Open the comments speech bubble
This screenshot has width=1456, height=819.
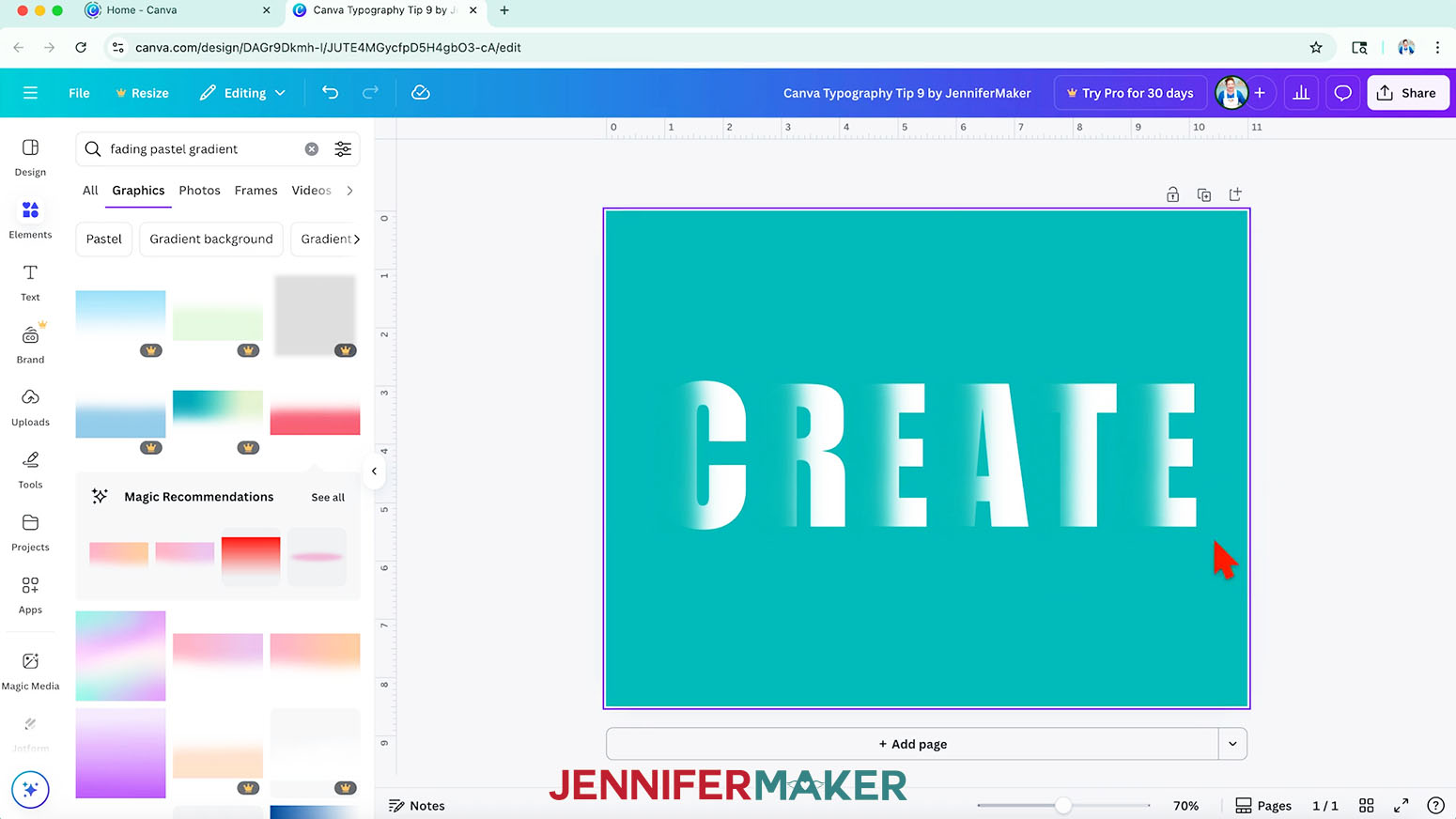(1343, 93)
